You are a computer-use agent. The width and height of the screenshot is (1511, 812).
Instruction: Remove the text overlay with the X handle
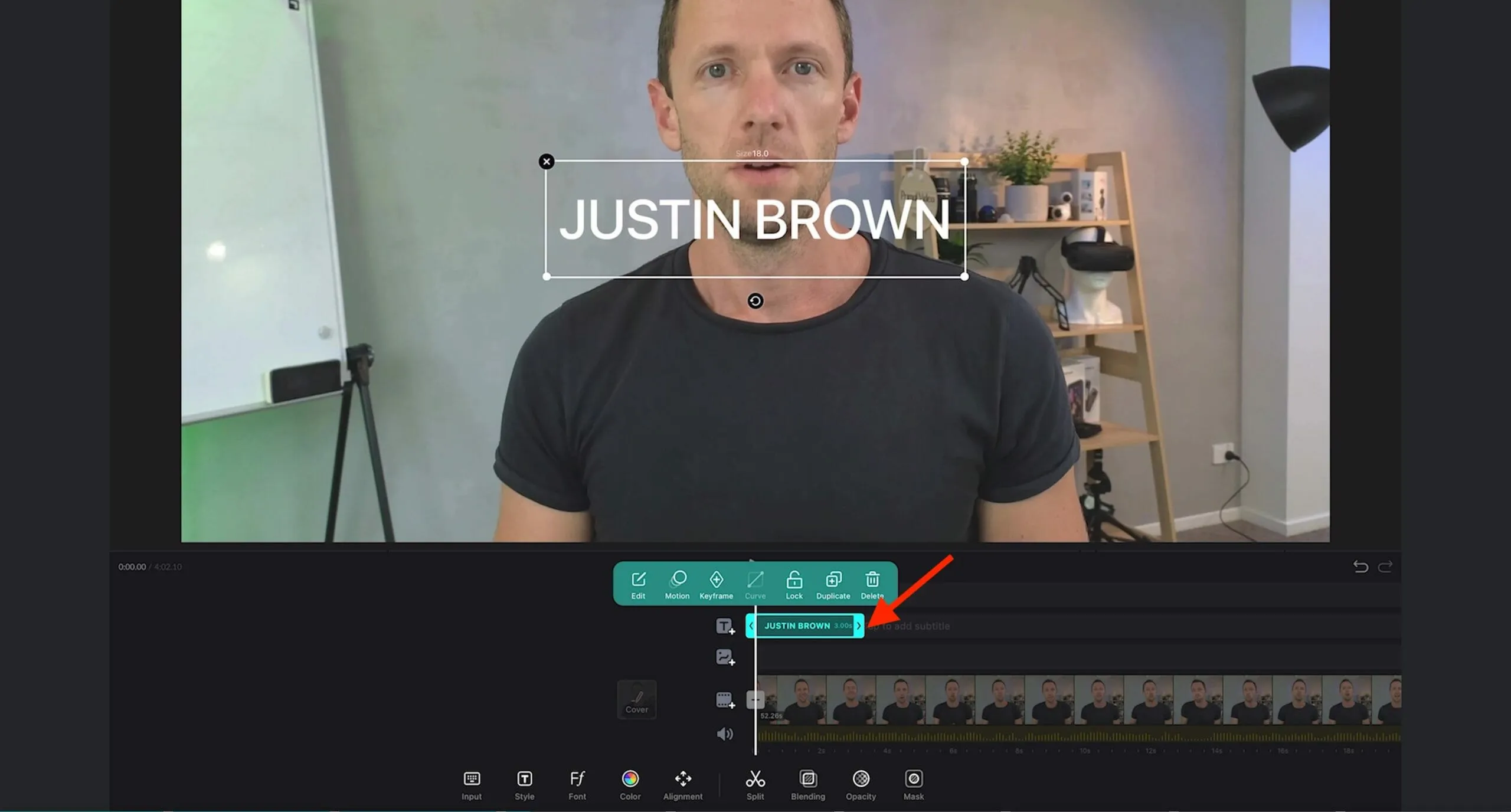547,162
